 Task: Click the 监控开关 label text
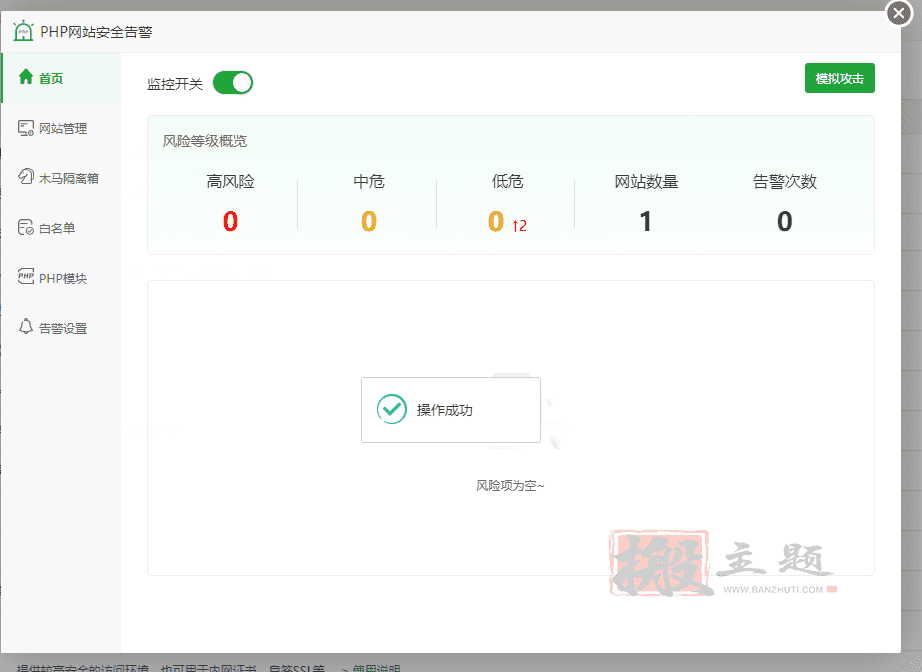pyautogui.click(x=175, y=84)
